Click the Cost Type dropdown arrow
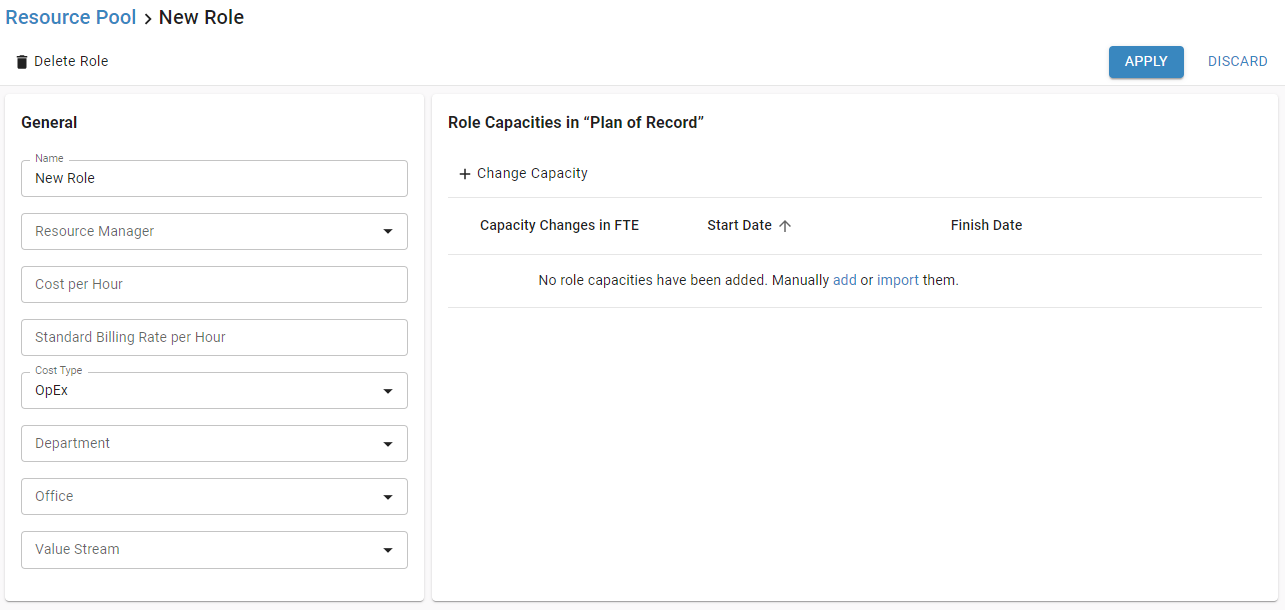The width and height of the screenshot is (1285, 610). point(388,390)
